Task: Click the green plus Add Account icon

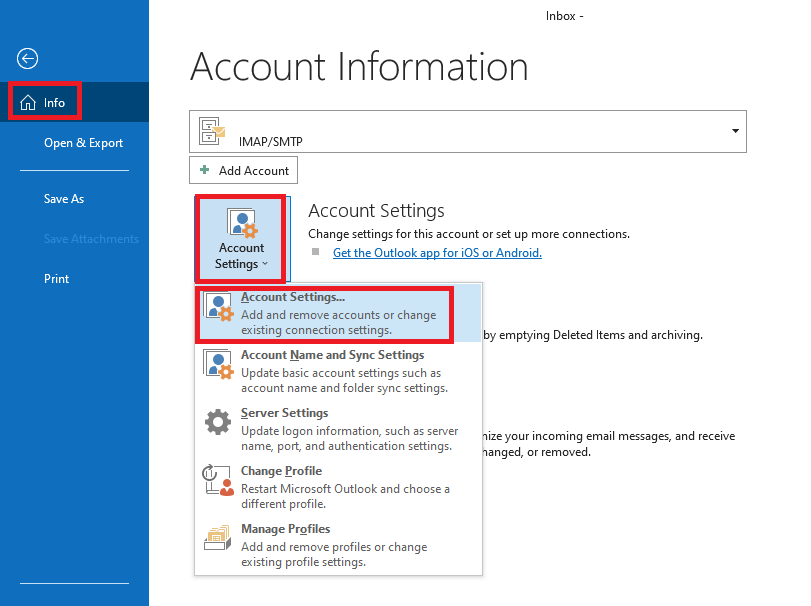Action: coord(205,170)
